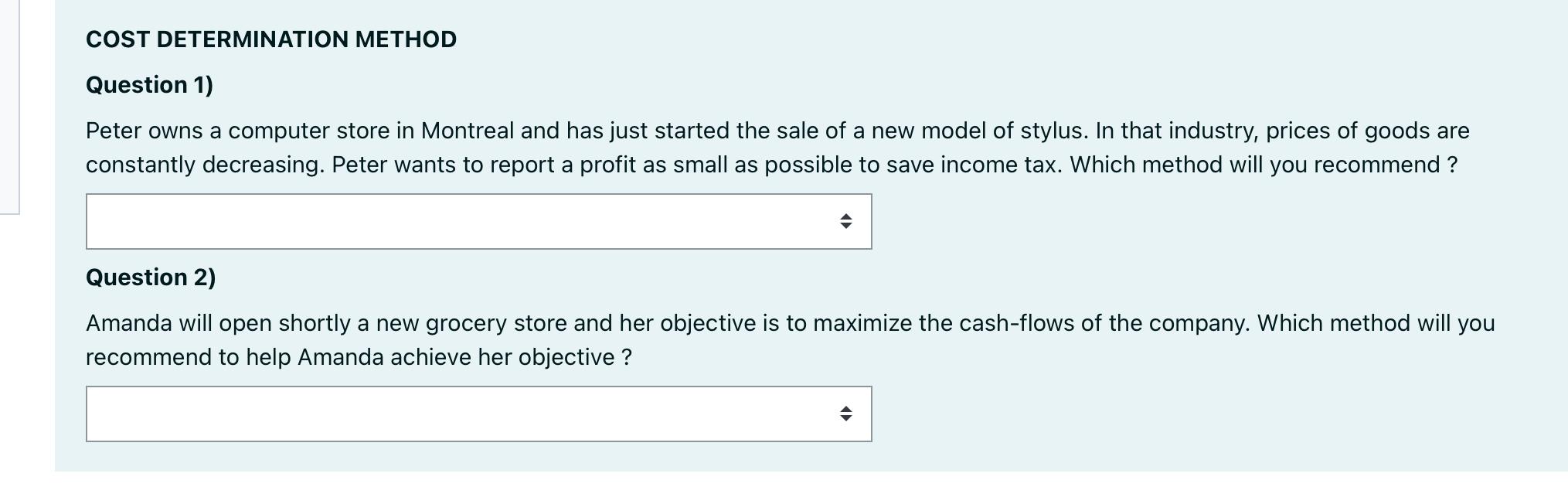Expand the method selector below Amanda's question
This screenshot has width=1568, height=504.
click(x=478, y=414)
